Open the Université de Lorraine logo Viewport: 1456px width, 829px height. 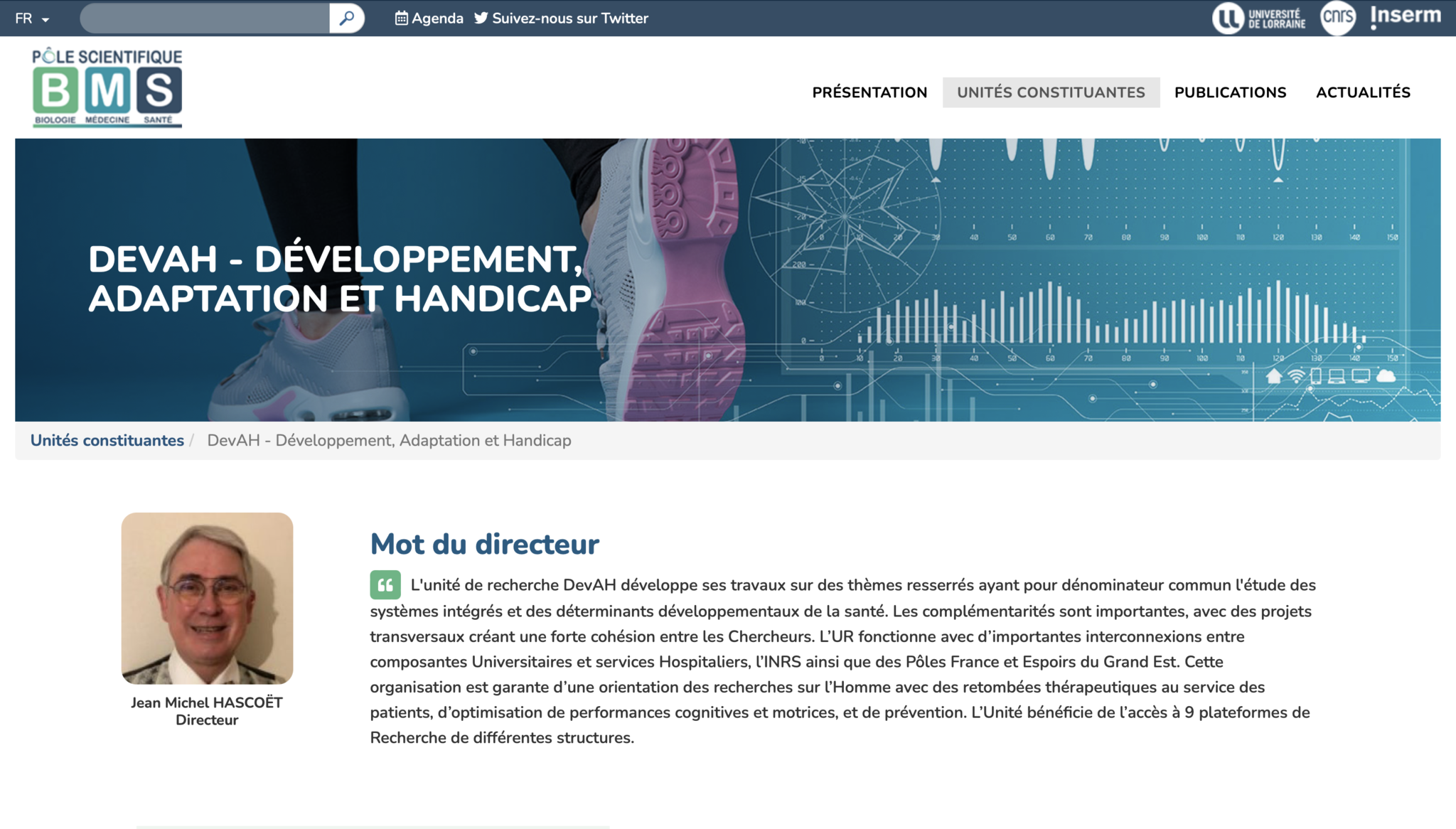[1259, 18]
